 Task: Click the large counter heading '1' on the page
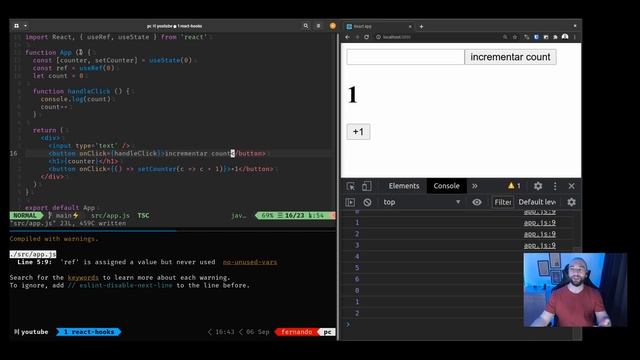coord(353,95)
